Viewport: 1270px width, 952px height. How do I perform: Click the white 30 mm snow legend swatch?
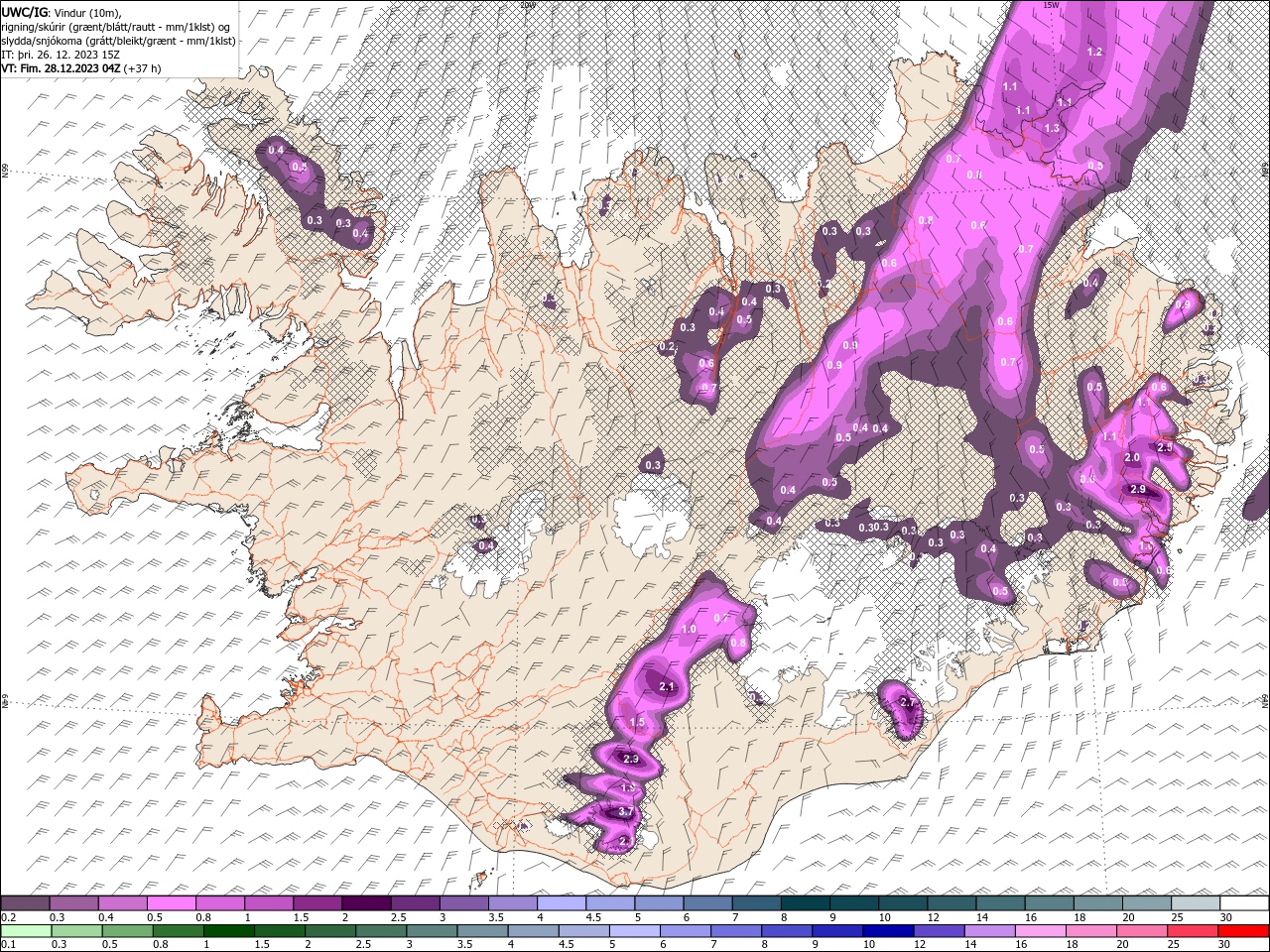click(x=1243, y=903)
